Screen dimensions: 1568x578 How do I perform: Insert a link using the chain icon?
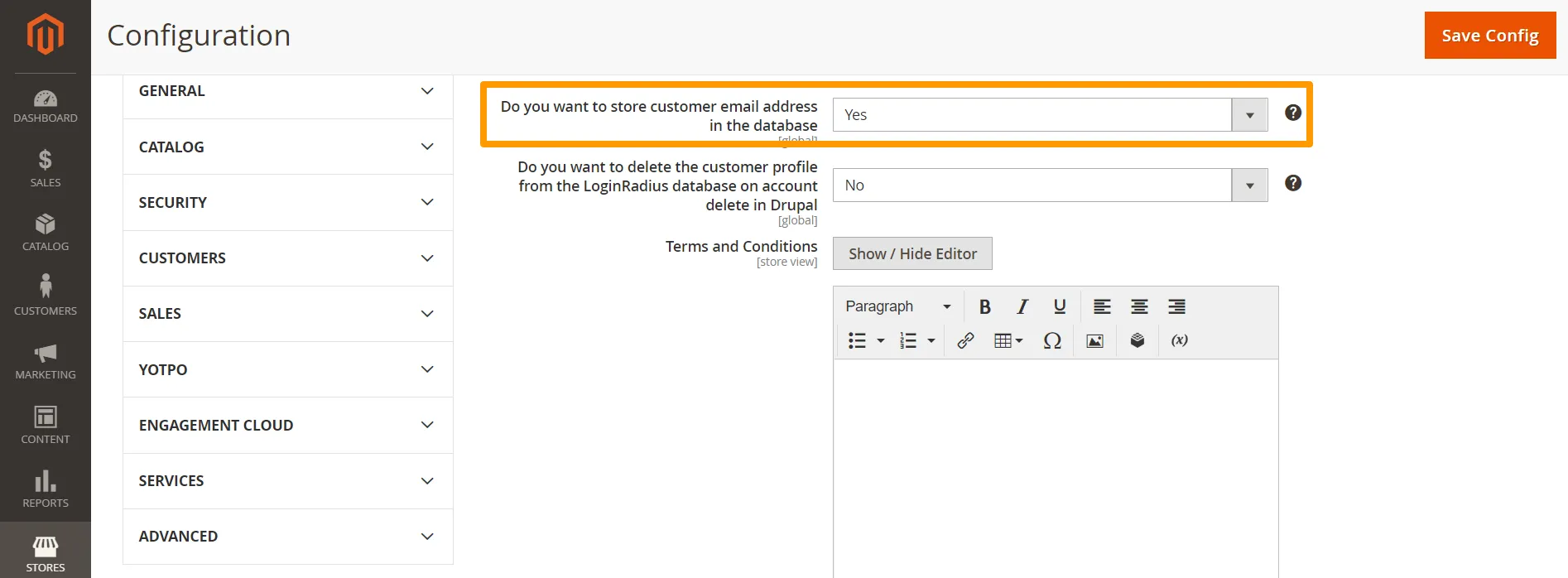pyautogui.click(x=965, y=341)
